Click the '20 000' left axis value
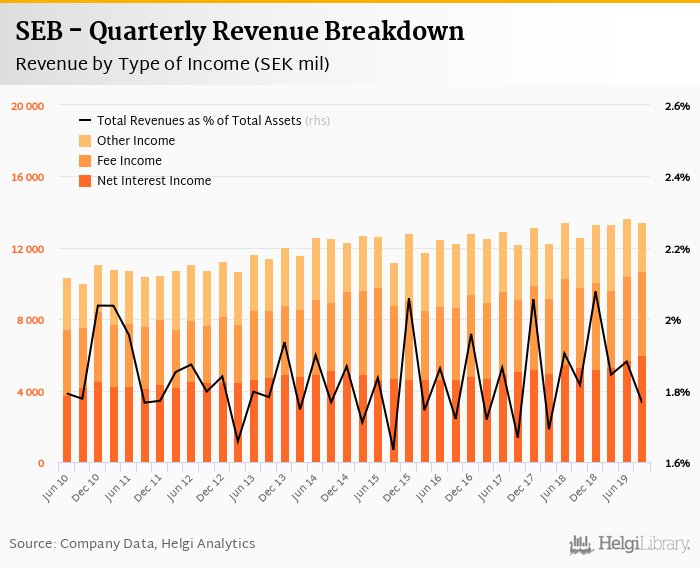 (27, 106)
